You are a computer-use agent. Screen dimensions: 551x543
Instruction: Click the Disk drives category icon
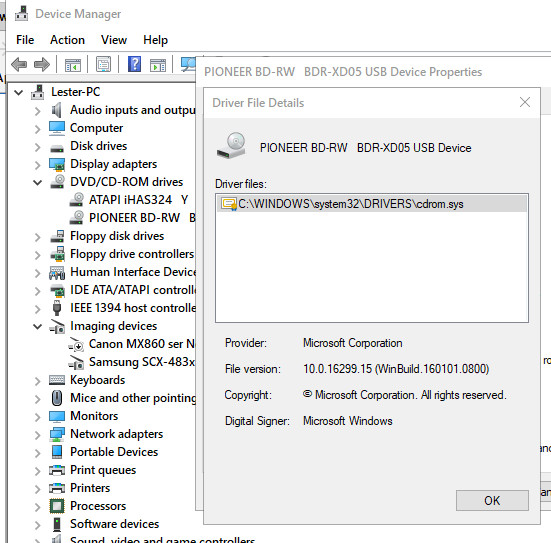coord(57,148)
